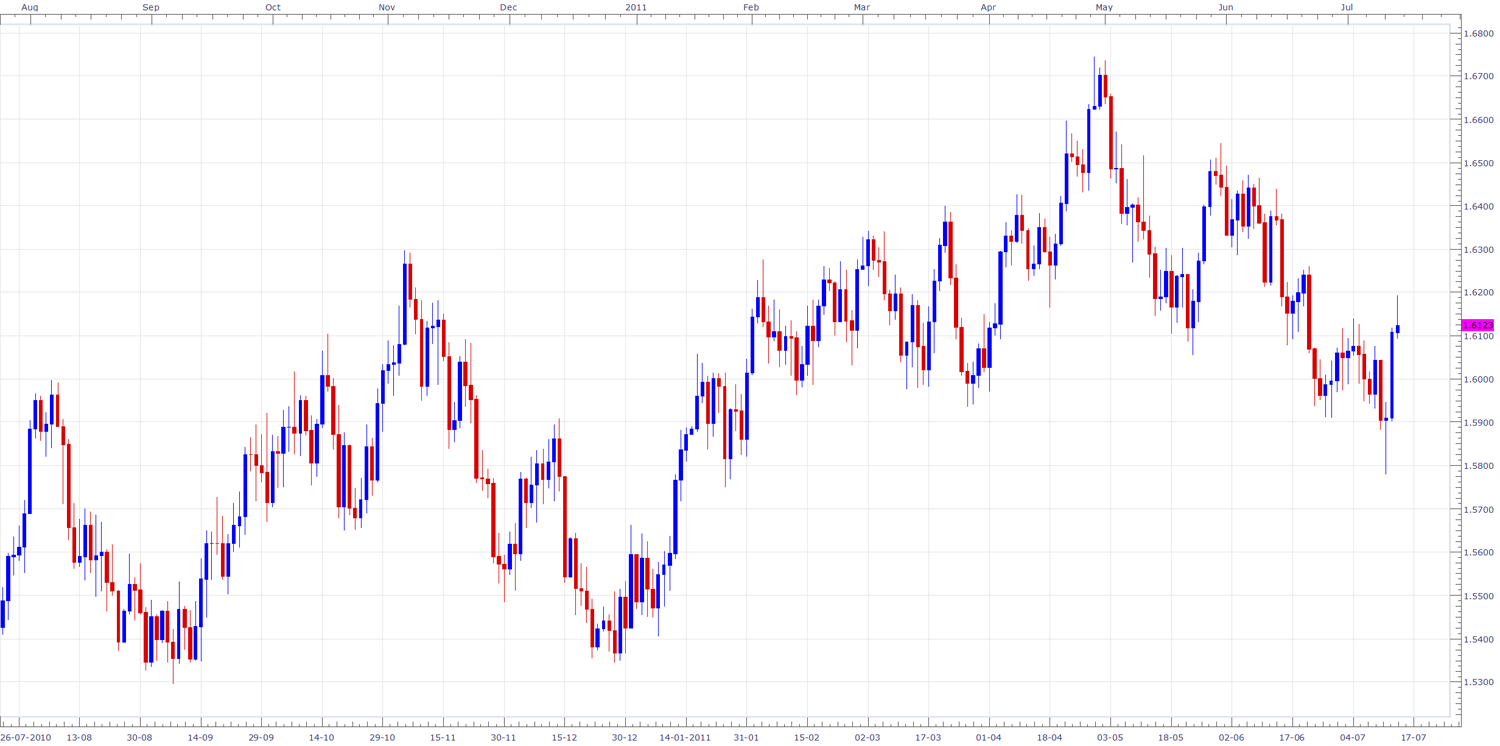Click the 1.6200 price level label
This screenshot has height=746, width=1500.
tap(1478, 293)
